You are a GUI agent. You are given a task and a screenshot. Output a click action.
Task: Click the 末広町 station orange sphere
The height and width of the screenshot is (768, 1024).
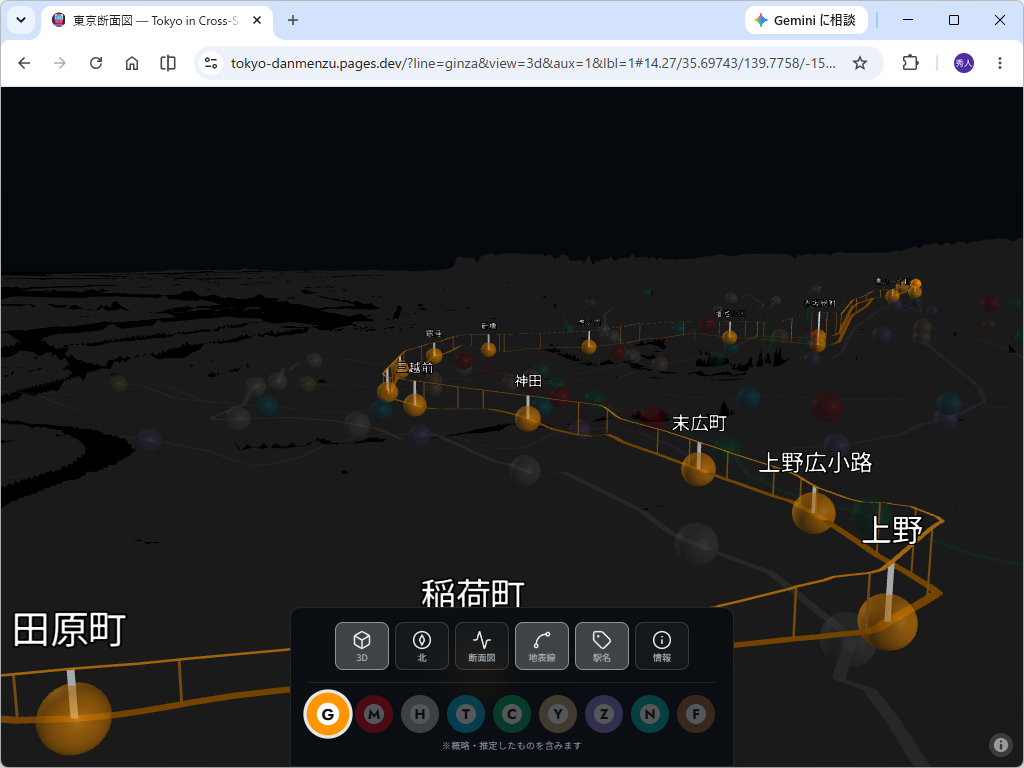[698, 468]
